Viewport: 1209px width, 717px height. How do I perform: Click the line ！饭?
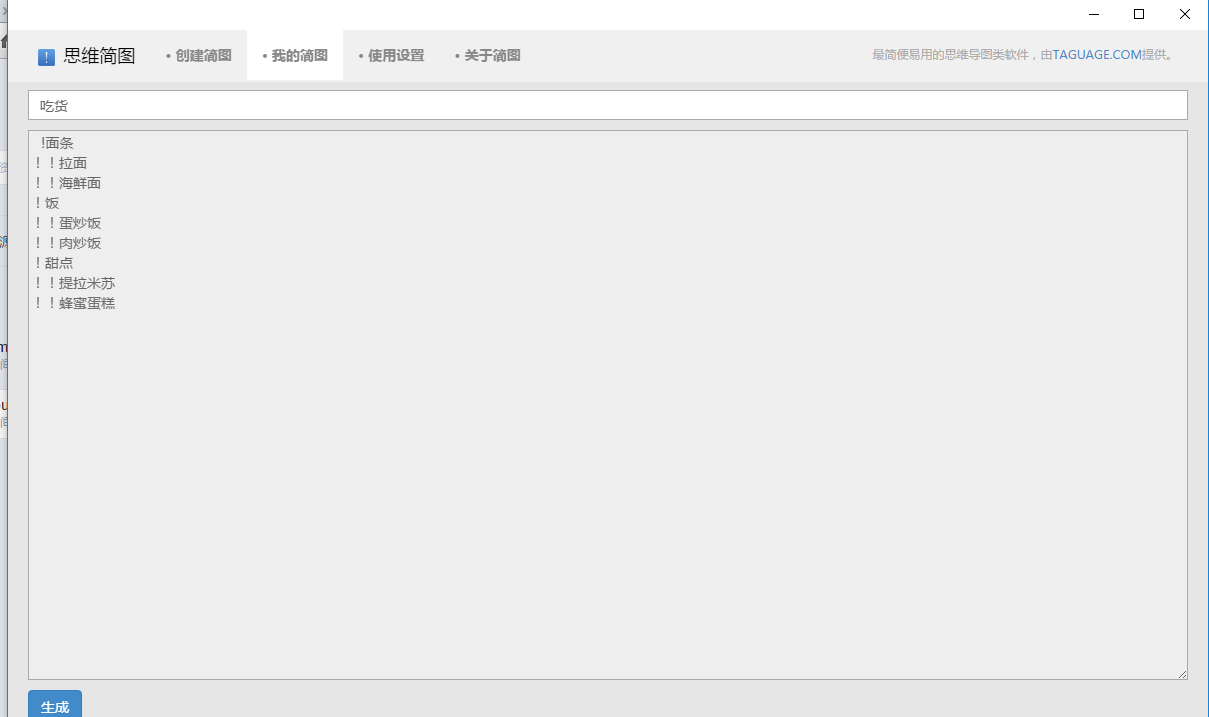click(x=47, y=203)
